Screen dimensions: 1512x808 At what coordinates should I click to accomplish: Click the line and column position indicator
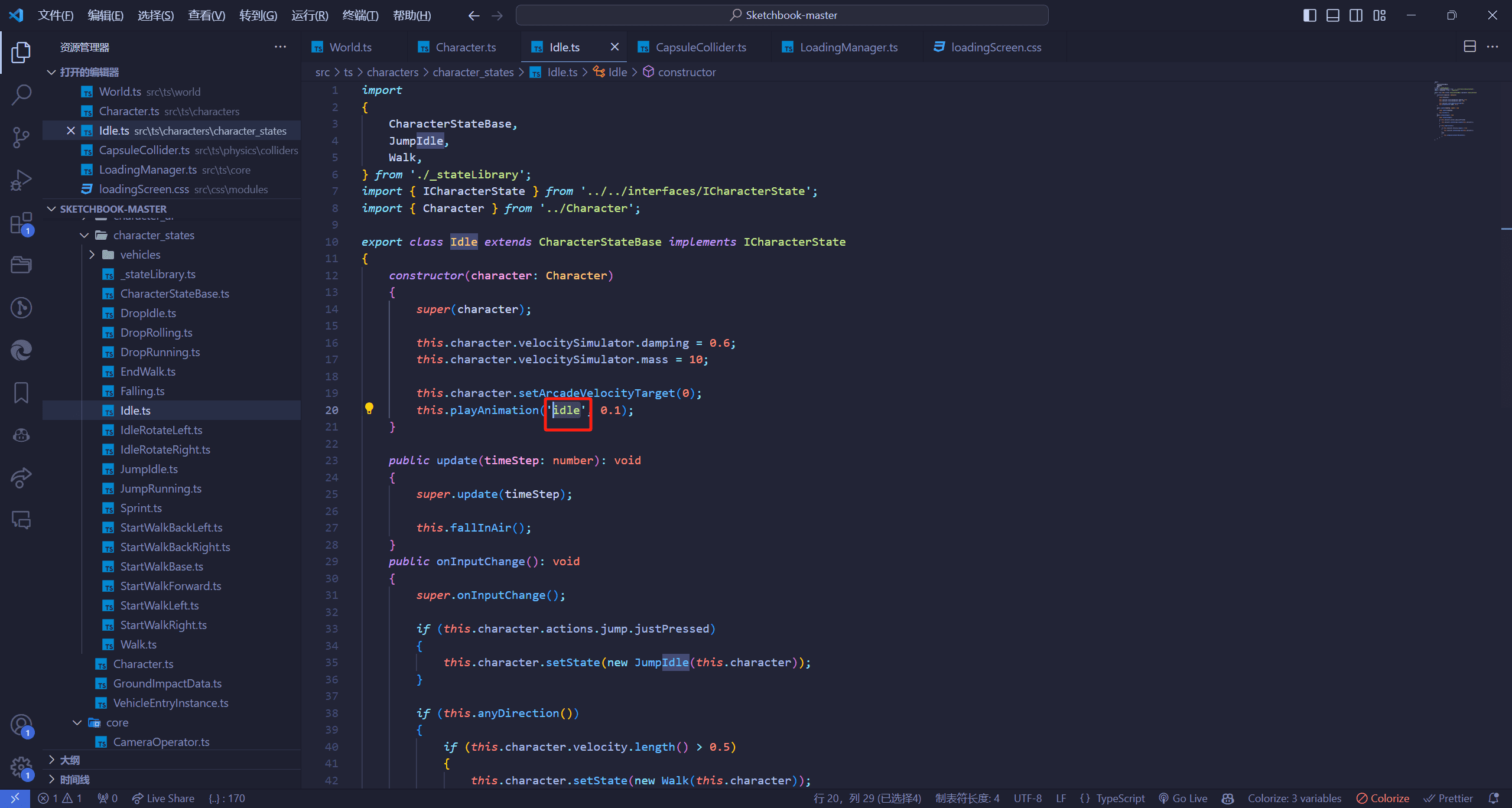(867, 798)
